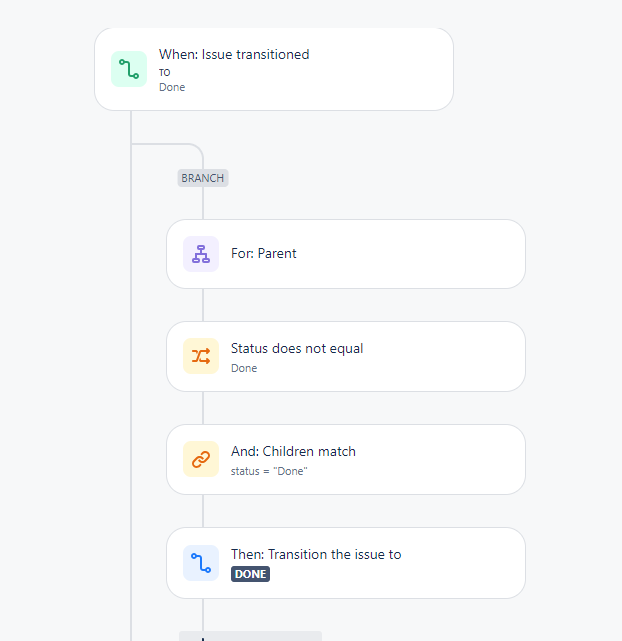Select the BRANCH label tag

pos(203,178)
